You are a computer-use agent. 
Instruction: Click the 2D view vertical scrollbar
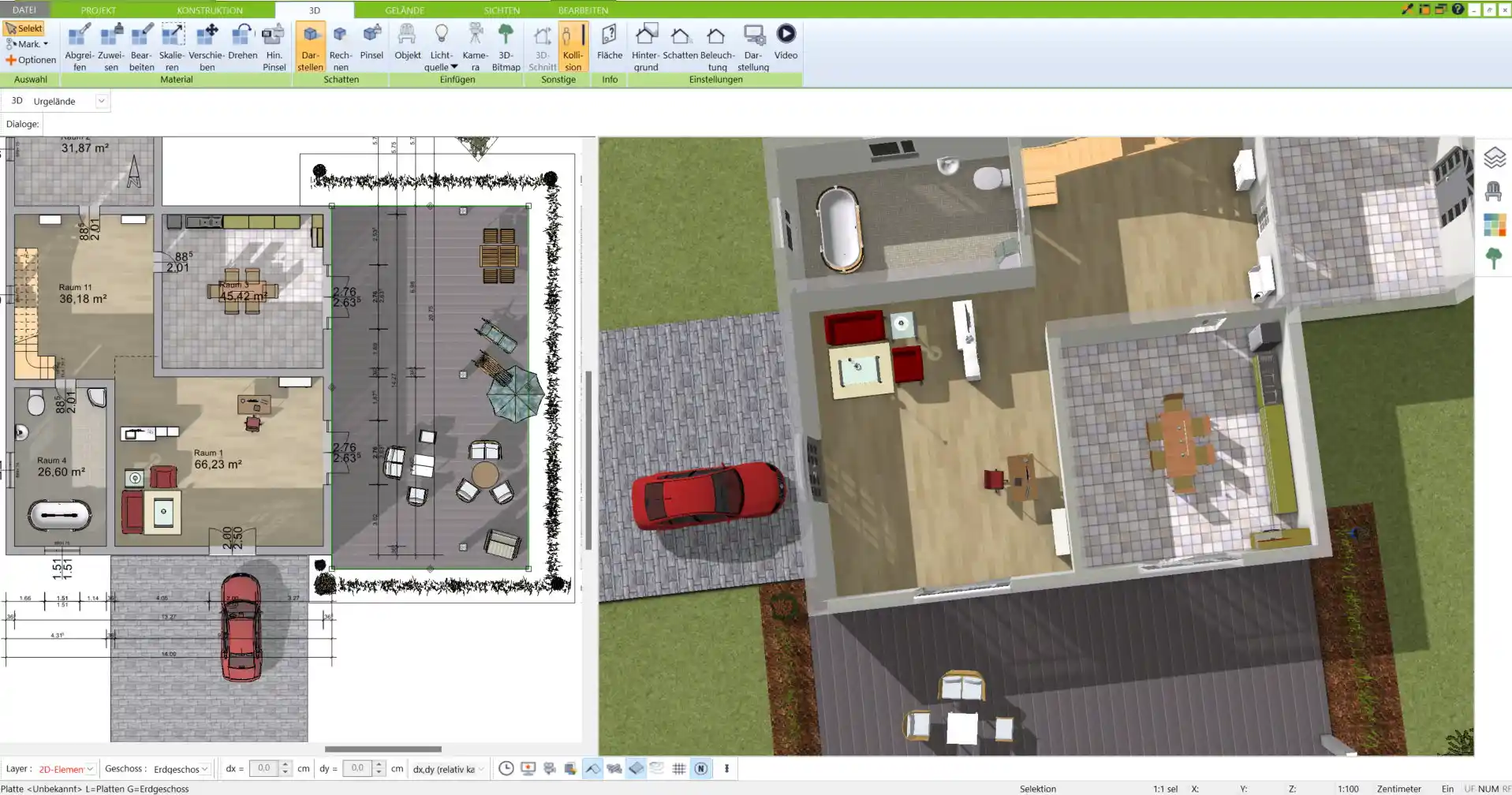coord(588,460)
